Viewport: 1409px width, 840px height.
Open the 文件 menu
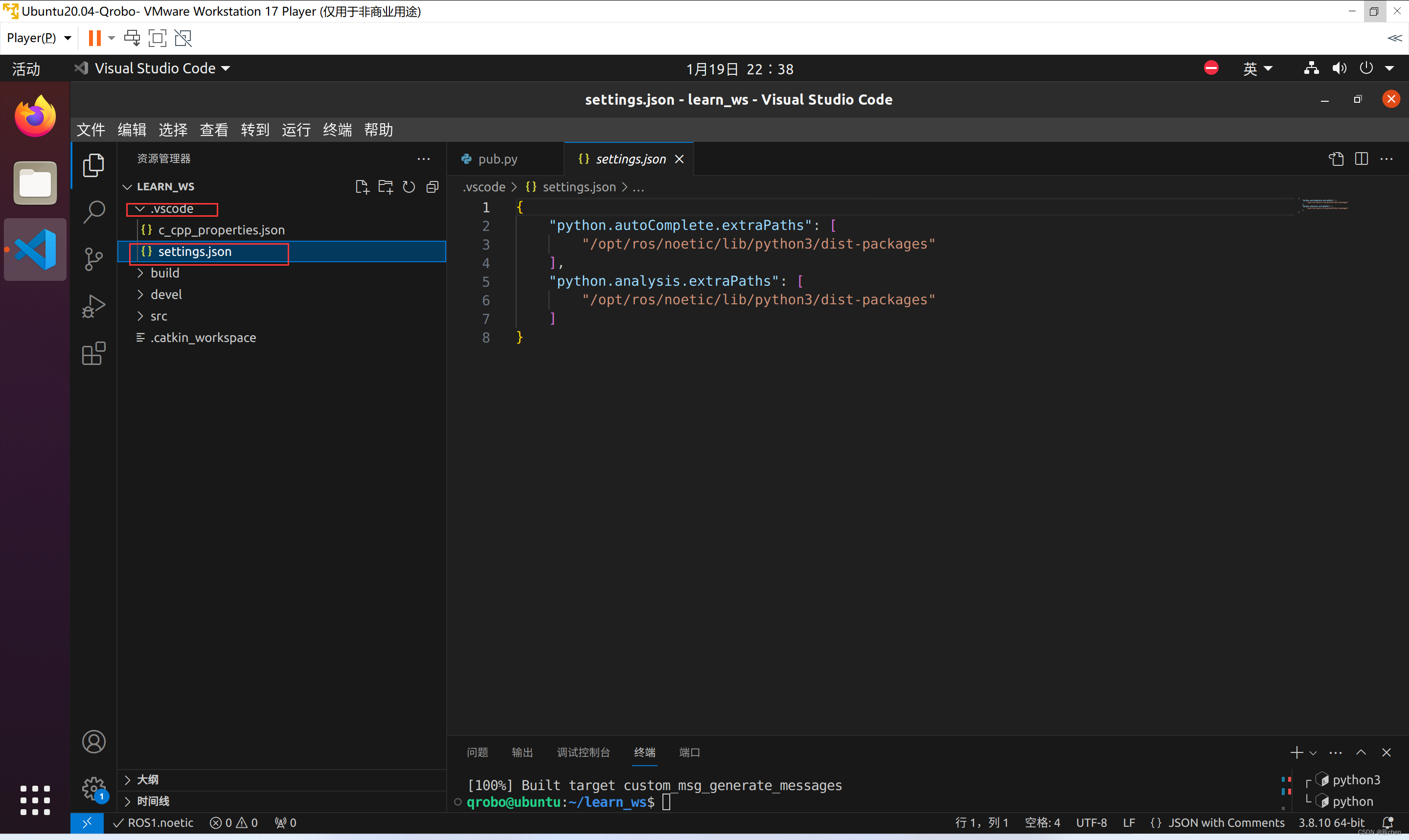tap(91, 130)
